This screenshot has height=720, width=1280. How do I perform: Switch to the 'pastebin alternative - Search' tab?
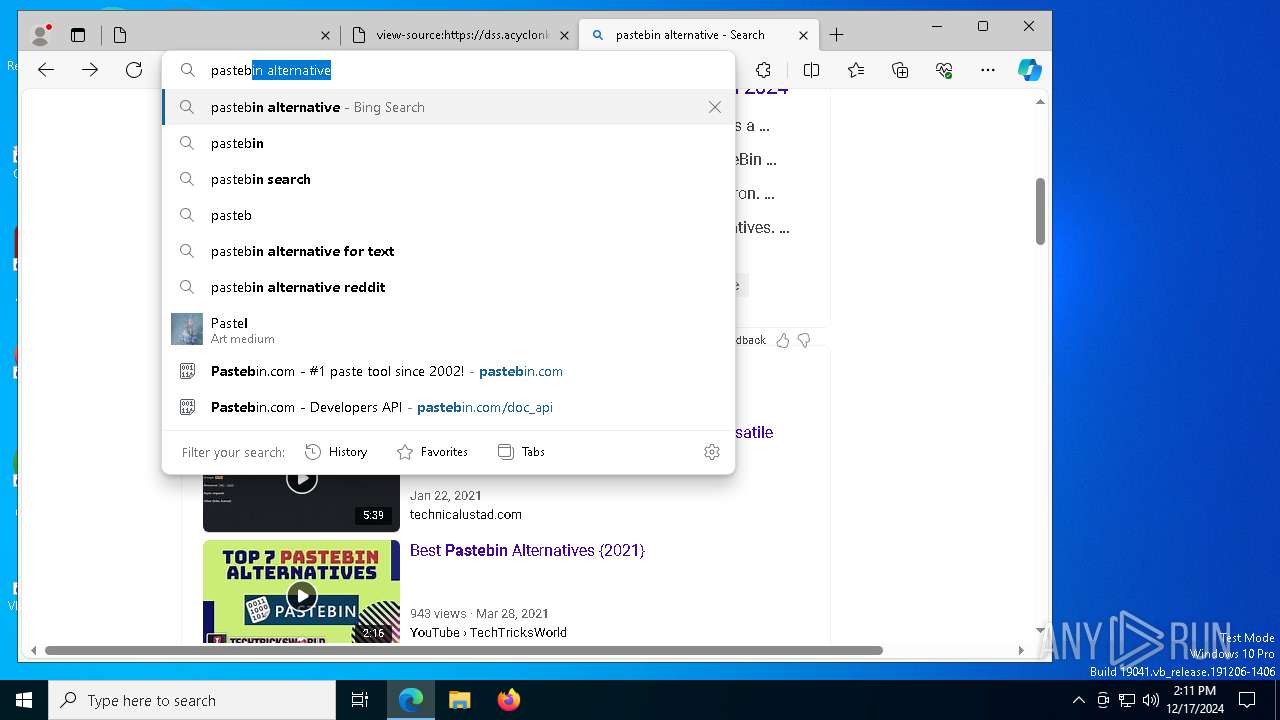[697, 35]
